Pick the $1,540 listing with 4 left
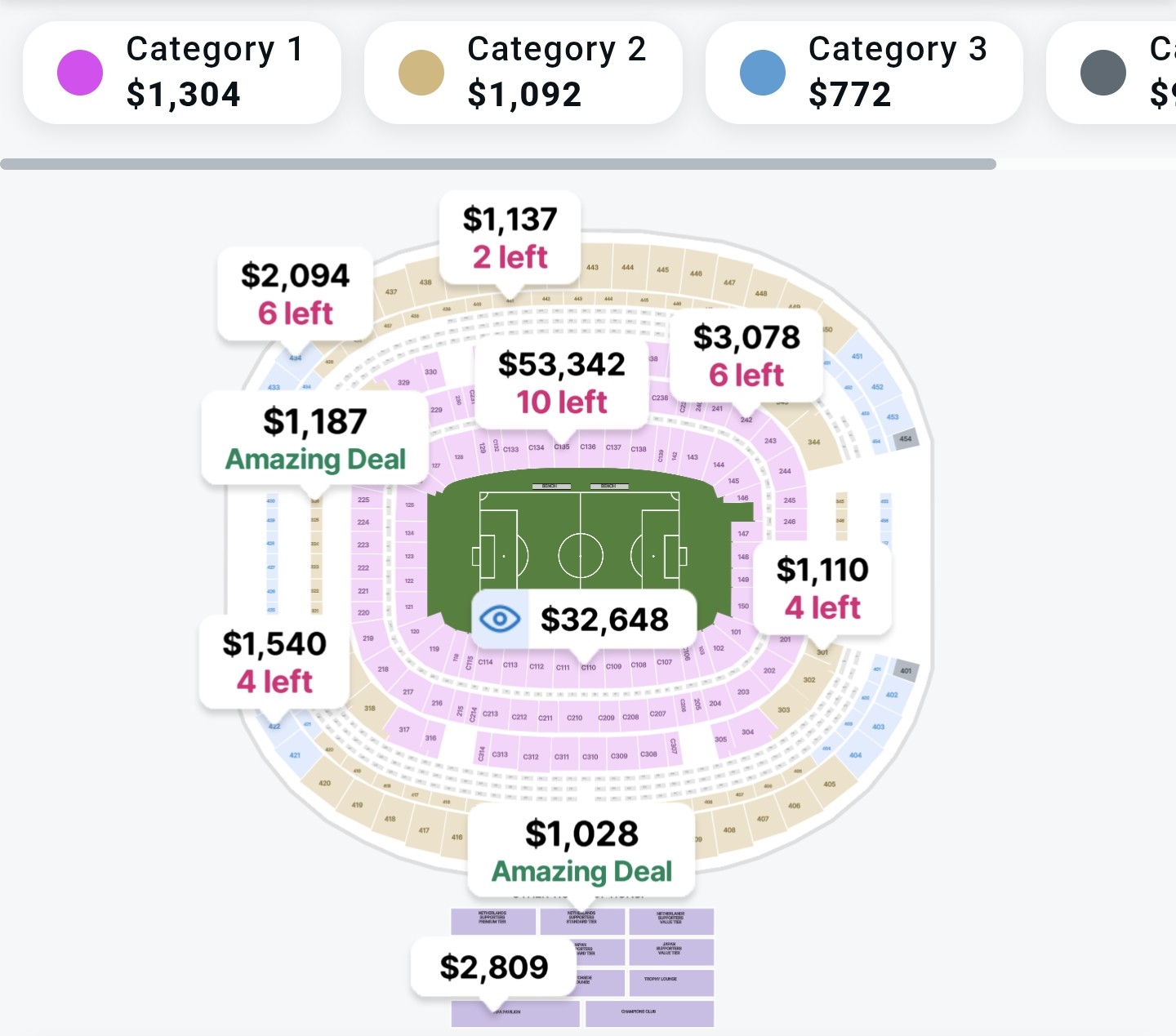 274,661
